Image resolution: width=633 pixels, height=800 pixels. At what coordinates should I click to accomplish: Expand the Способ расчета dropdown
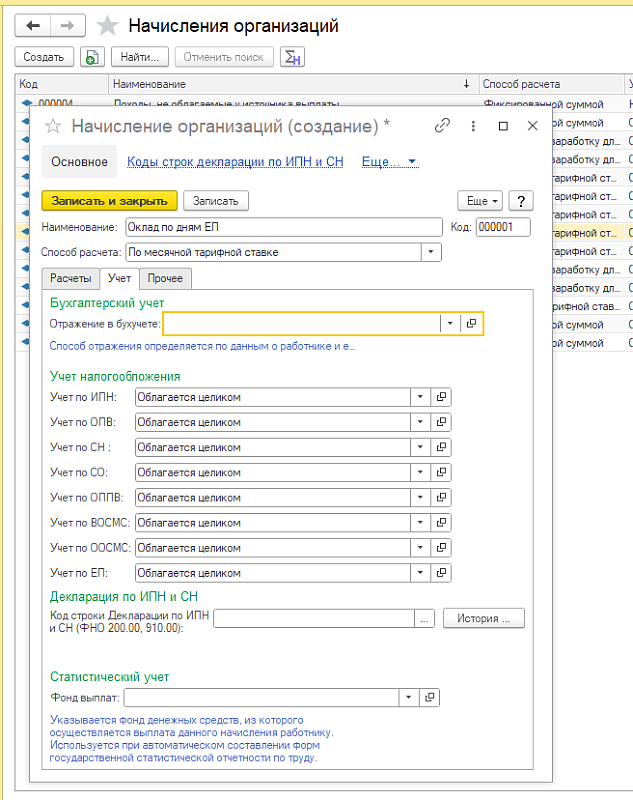point(431,252)
